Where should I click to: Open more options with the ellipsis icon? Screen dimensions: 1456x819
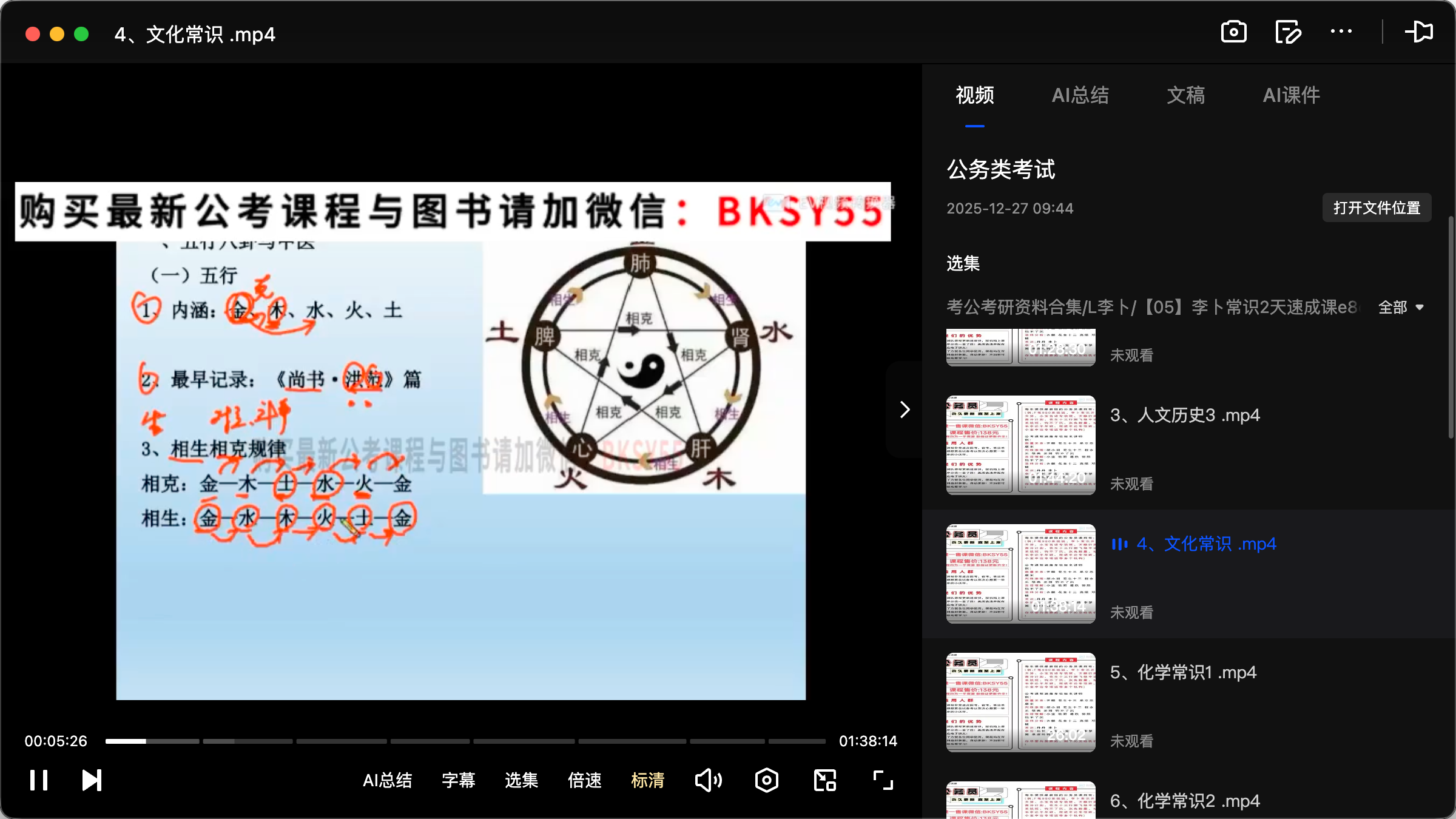pyautogui.click(x=1341, y=32)
